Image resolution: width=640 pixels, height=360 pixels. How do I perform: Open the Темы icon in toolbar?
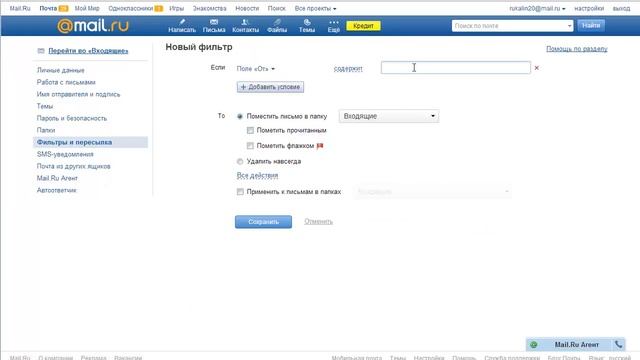point(307,22)
